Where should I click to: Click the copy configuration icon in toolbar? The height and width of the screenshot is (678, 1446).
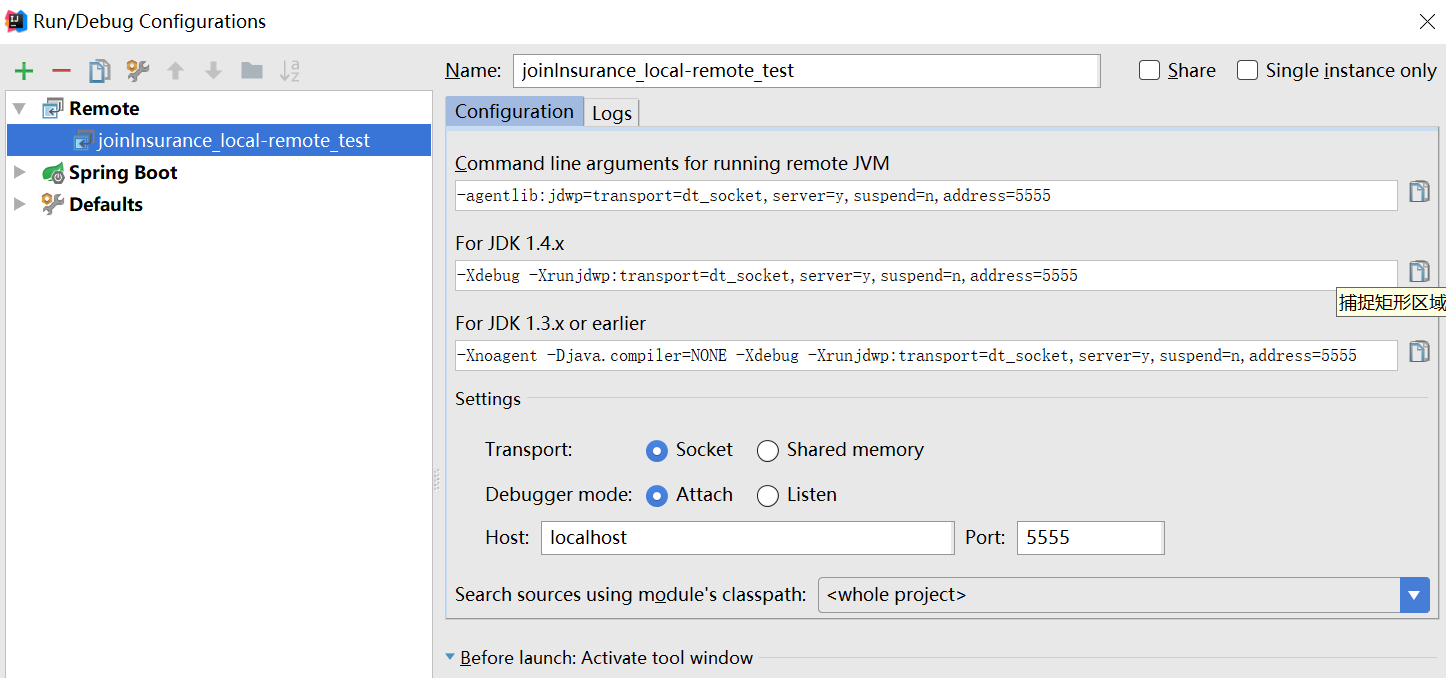[x=99, y=71]
